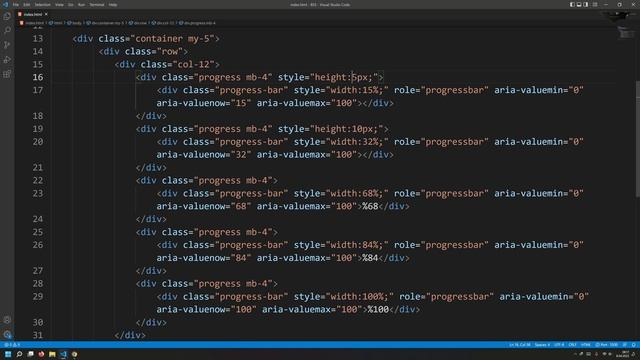Image resolution: width=640 pixels, height=360 pixels.
Task: Open the Source Control view
Action: [7, 45]
